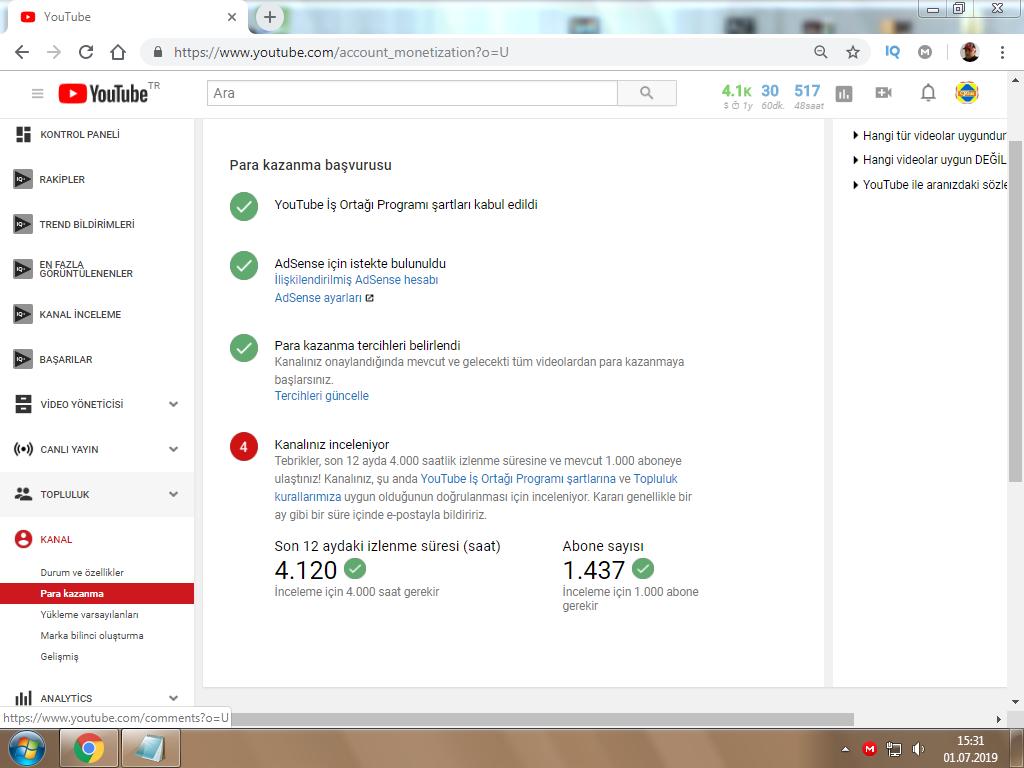Open vidIQ bar chart stats icon
Viewport: 1024px width, 768px height.
tap(844, 93)
